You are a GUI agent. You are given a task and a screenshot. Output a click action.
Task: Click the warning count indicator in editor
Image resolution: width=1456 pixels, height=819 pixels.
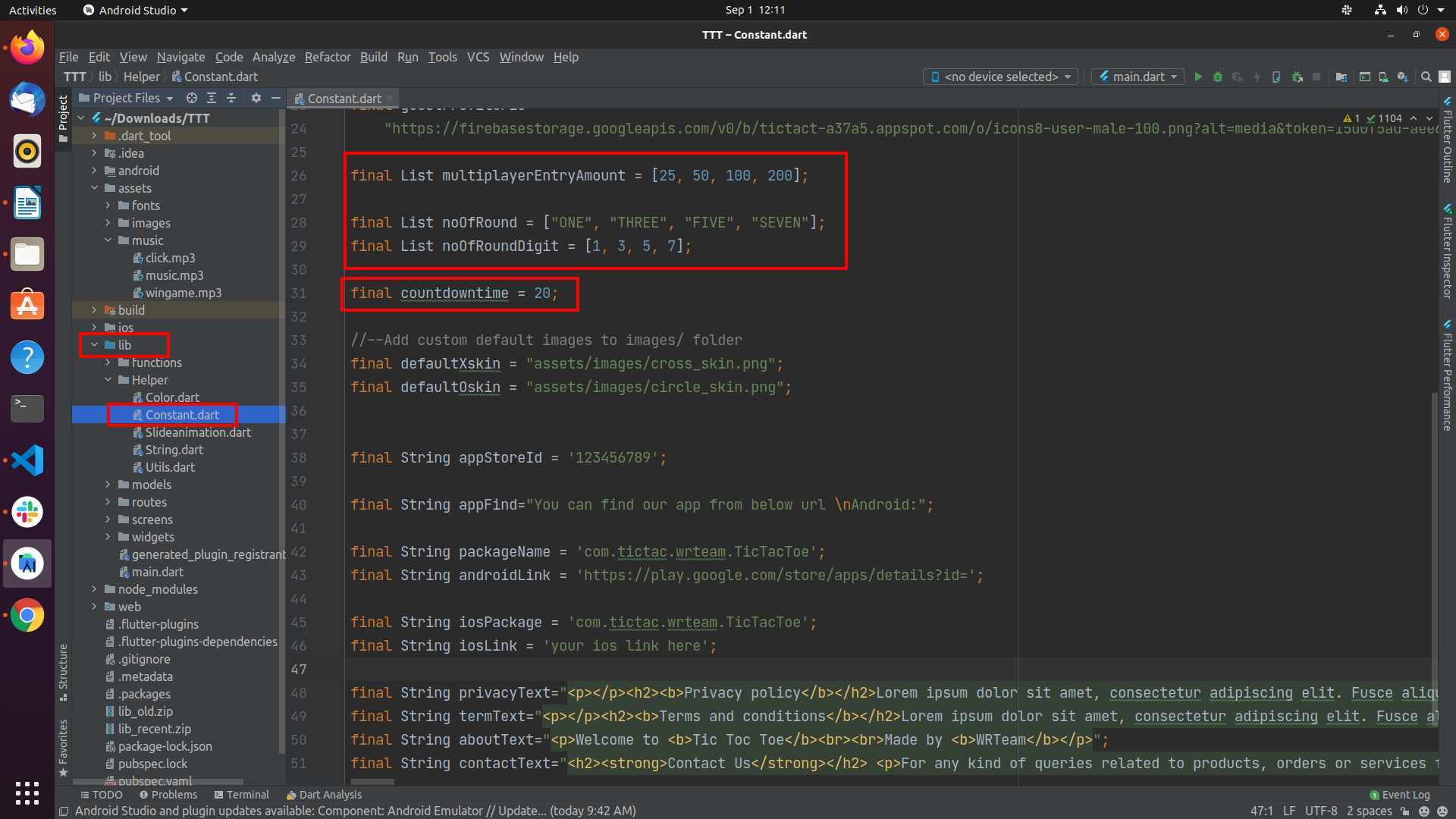click(1351, 118)
